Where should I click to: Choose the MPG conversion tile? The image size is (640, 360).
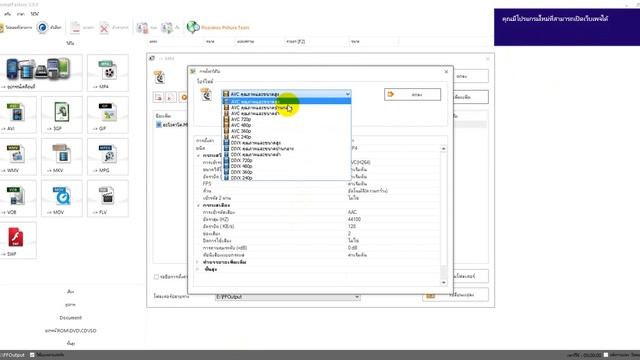click(108, 157)
